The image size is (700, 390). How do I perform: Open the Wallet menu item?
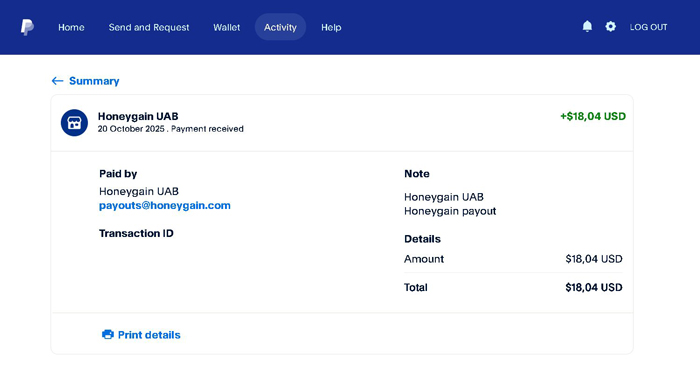click(x=226, y=27)
